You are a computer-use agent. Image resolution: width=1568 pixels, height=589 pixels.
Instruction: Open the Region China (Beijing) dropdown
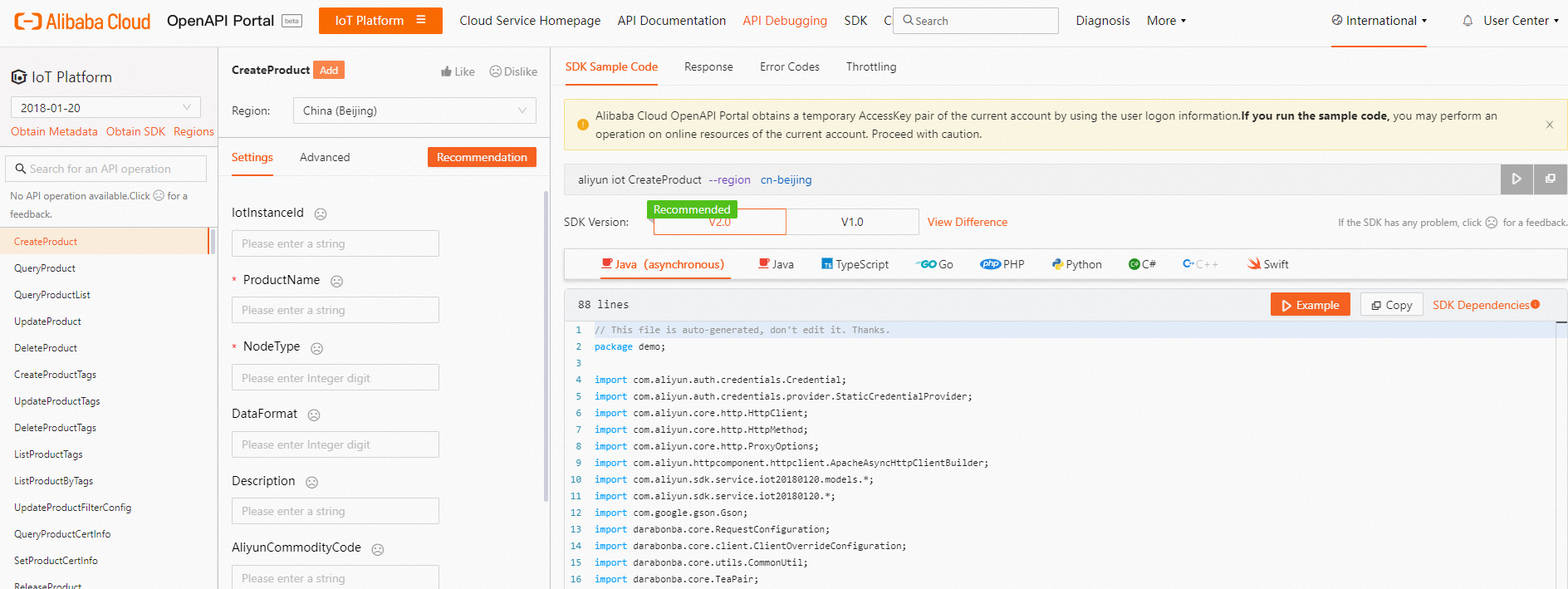point(414,110)
